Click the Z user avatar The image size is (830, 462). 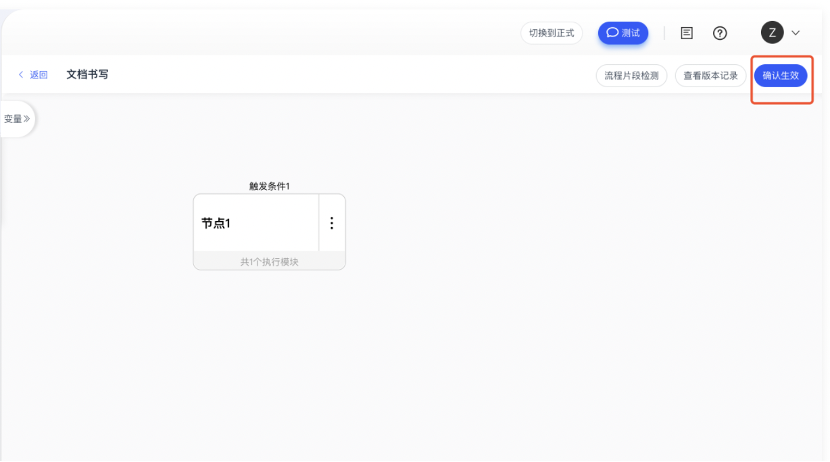click(772, 33)
